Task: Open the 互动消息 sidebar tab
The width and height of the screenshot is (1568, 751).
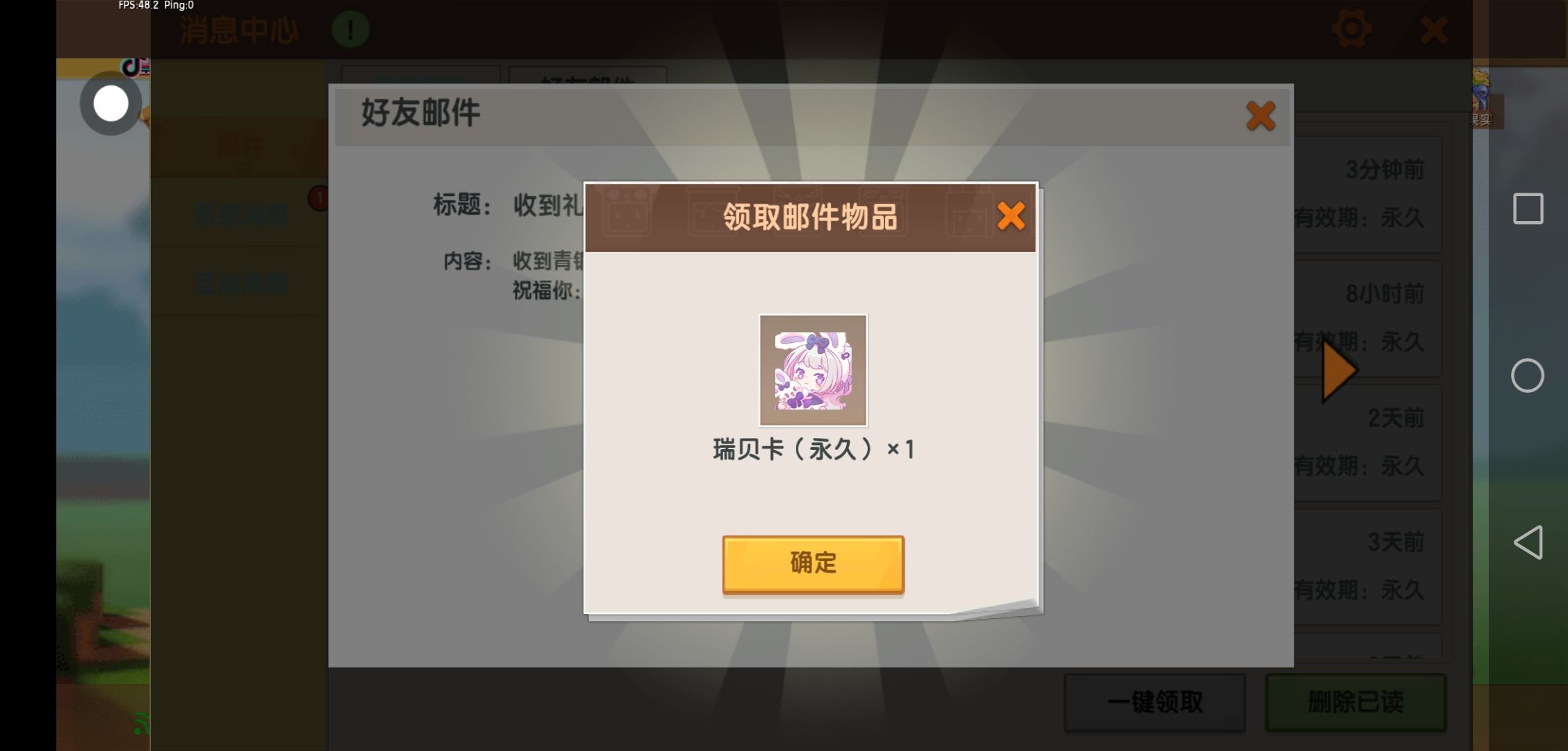Action: tap(240, 284)
